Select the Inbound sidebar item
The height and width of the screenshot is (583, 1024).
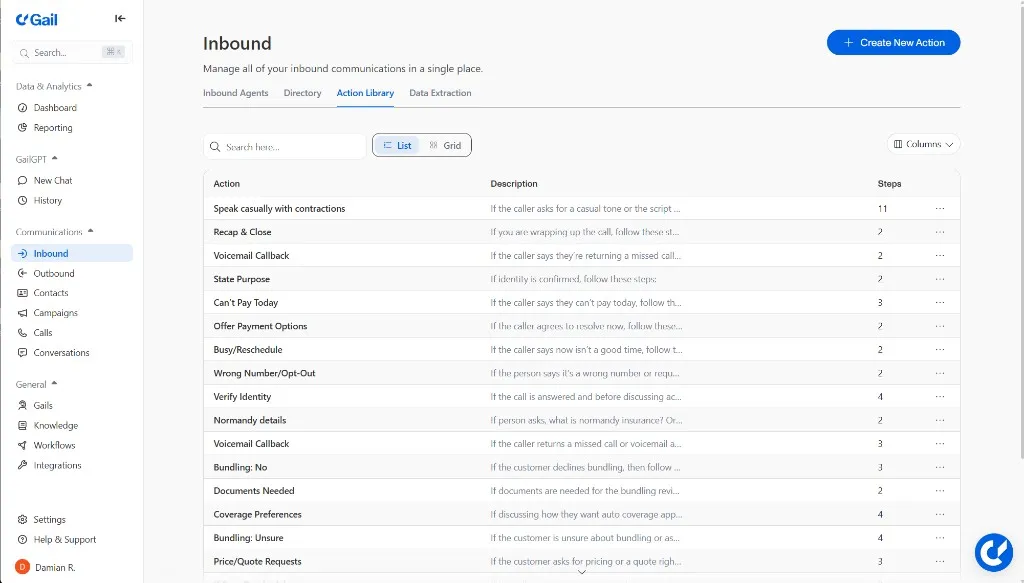[x=72, y=253]
